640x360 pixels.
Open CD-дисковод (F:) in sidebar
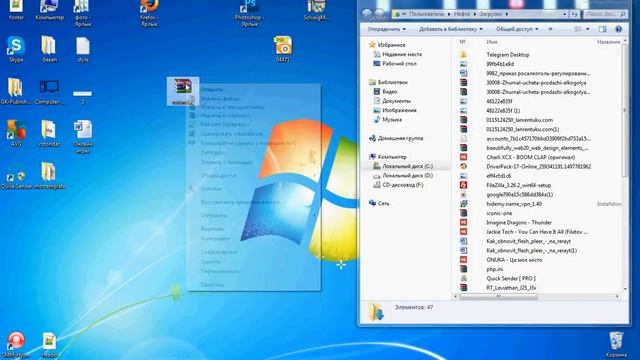pyautogui.click(x=398, y=185)
